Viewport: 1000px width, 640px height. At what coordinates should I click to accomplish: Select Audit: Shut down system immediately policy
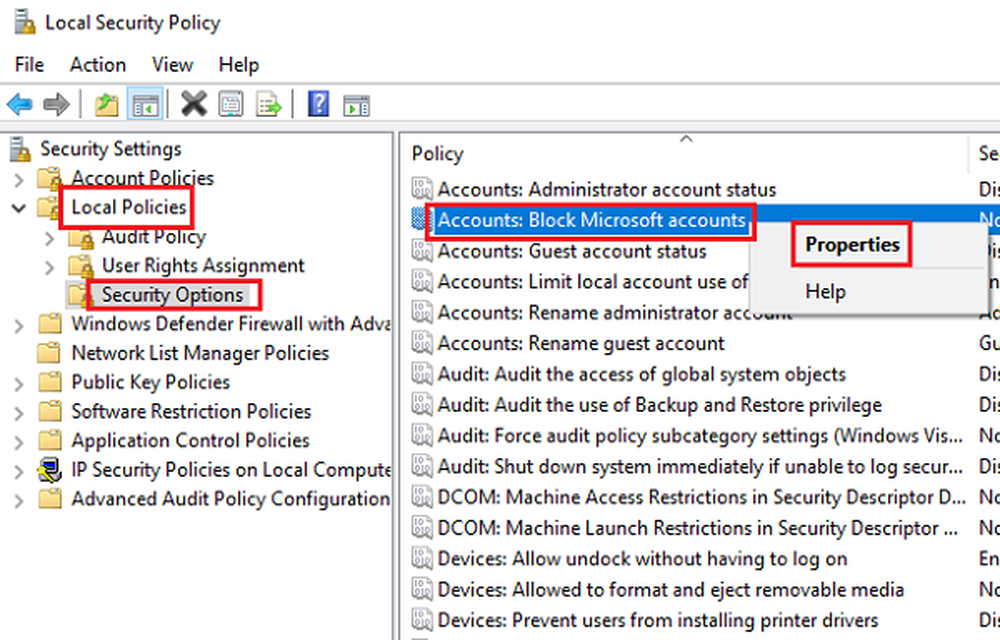[700, 467]
